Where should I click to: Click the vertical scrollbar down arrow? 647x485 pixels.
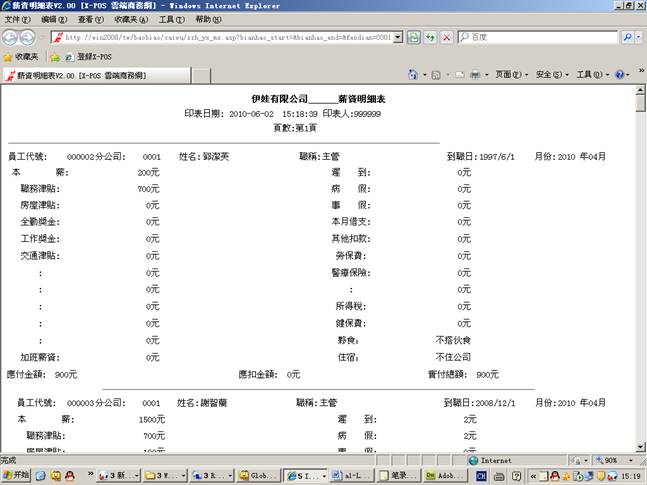click(x=641, y=447)
